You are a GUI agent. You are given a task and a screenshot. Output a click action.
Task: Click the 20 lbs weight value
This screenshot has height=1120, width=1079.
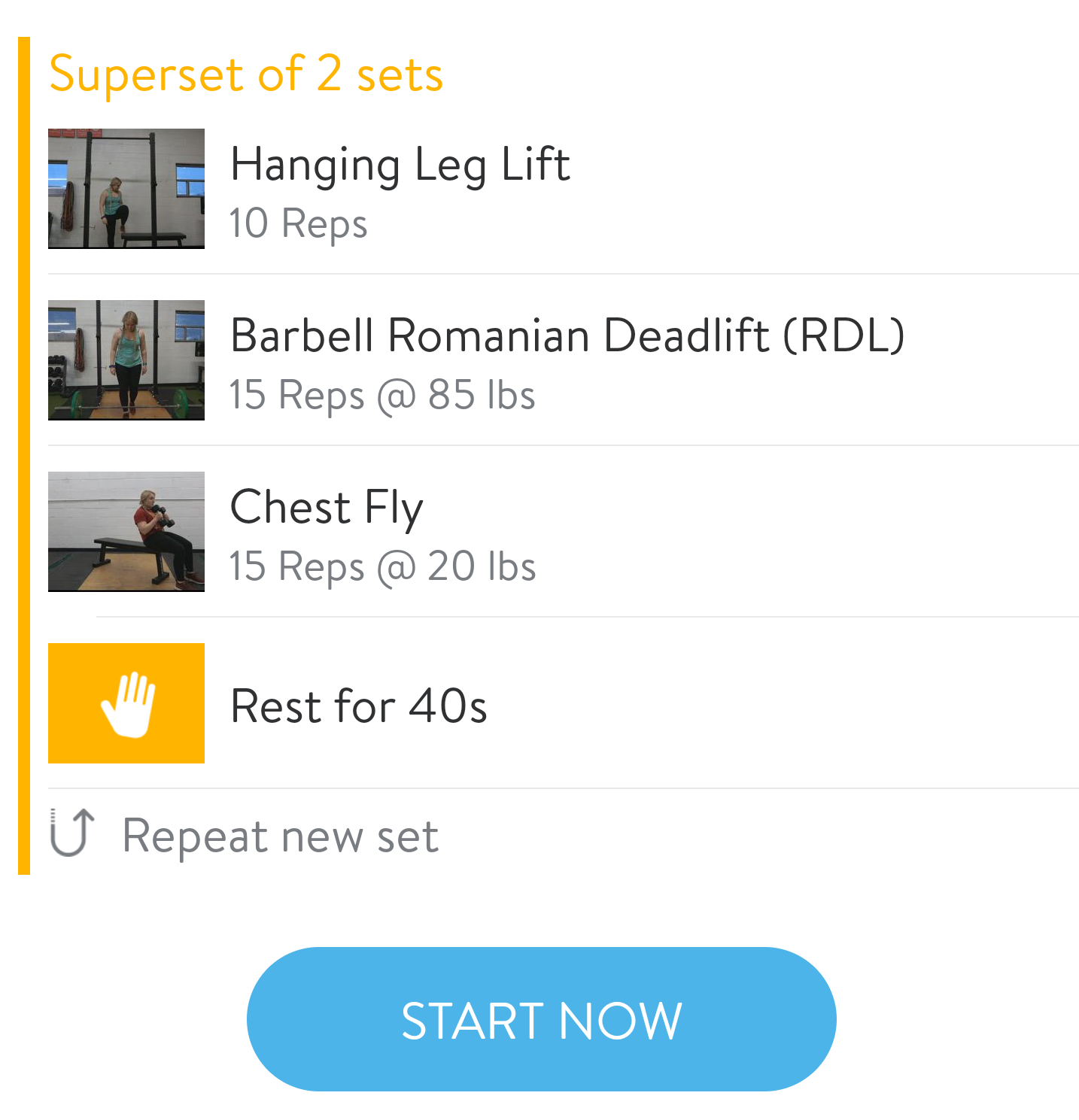click(482, 566)
